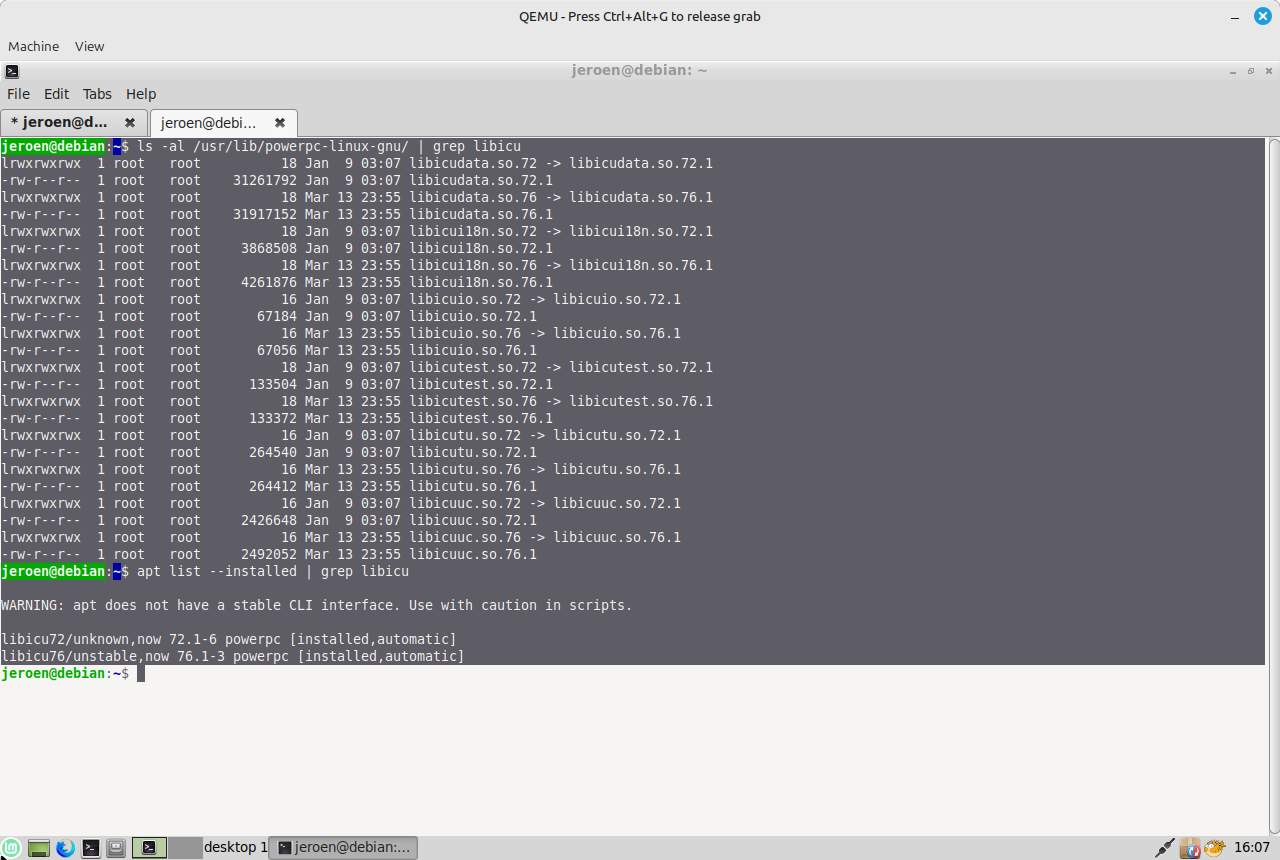Open the QEMU View menu
Screen dimensions: 1280x860
[x=89, y=46]
